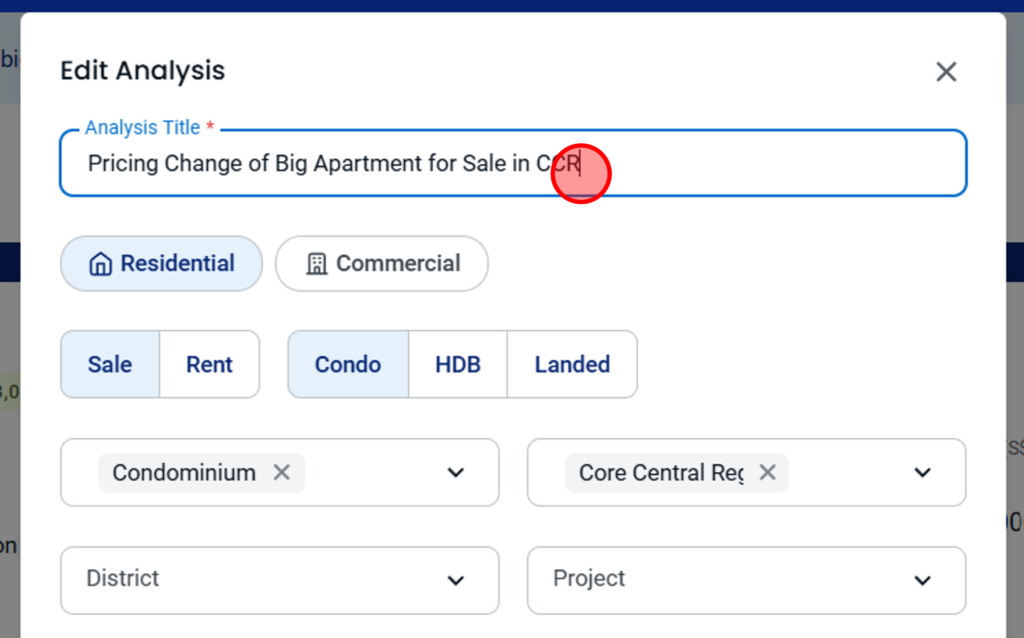
Task: Choose the Sale transaction type
Action: [x=110, y=365]
